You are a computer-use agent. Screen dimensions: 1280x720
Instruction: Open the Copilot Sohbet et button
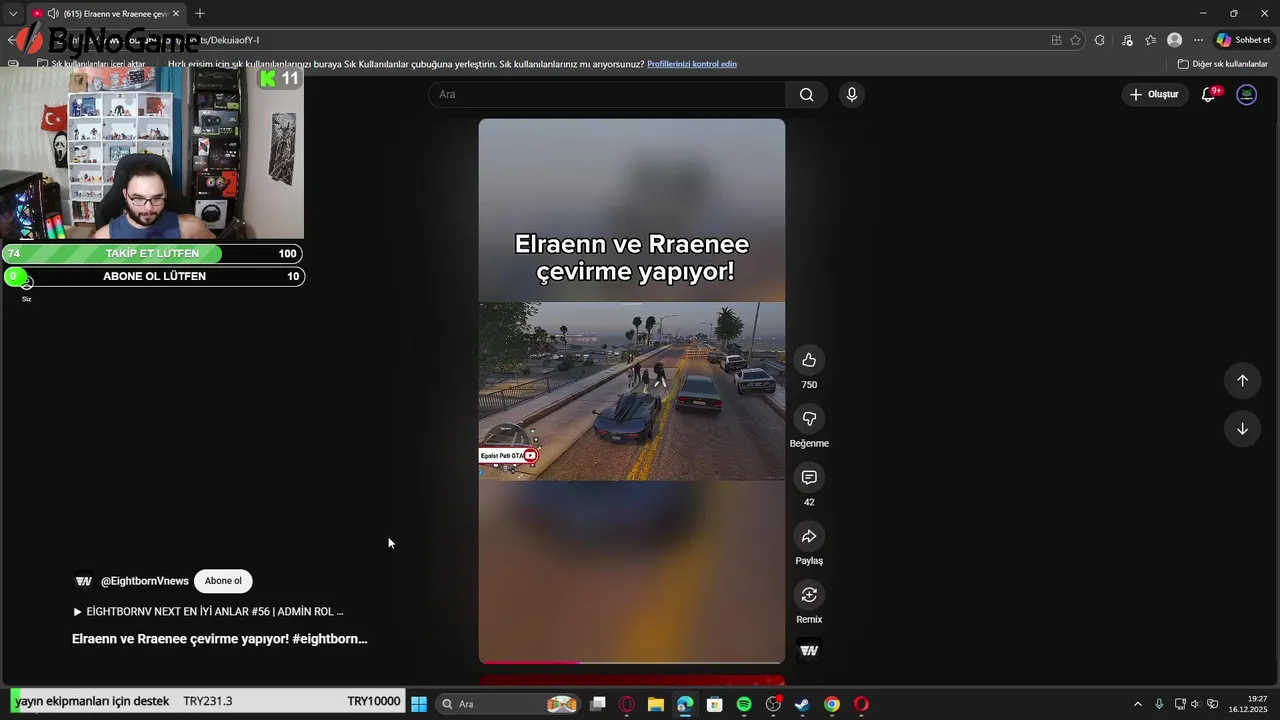coord(1243,40)
